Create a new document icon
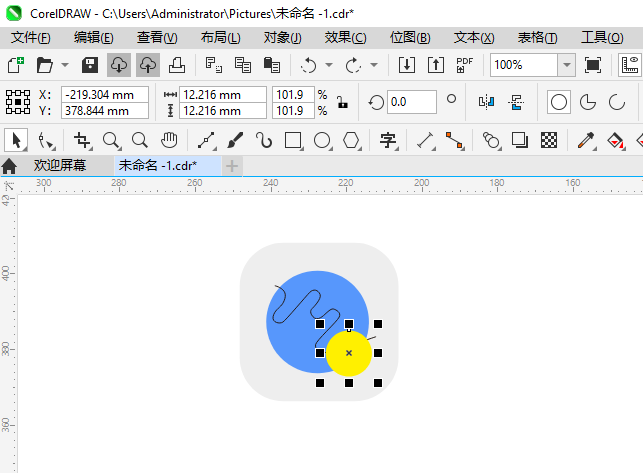 tap(16, 65)
